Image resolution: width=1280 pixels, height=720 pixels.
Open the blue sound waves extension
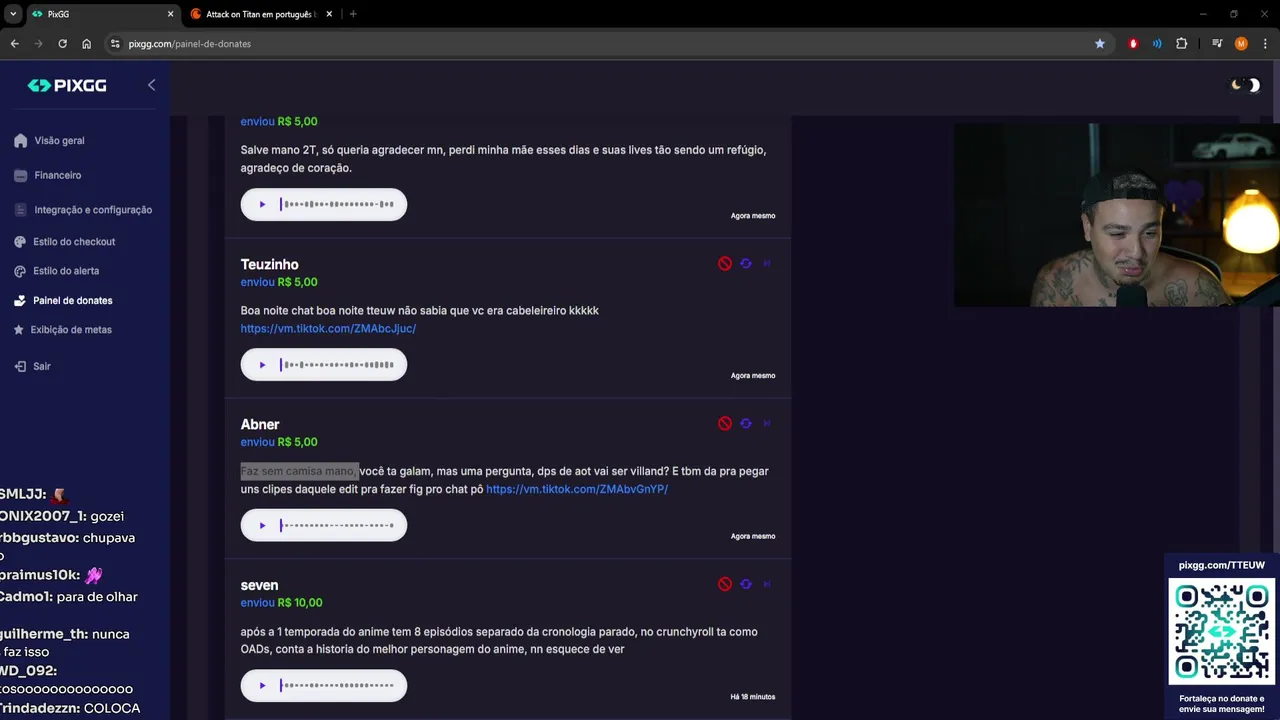pos(1157,44)
